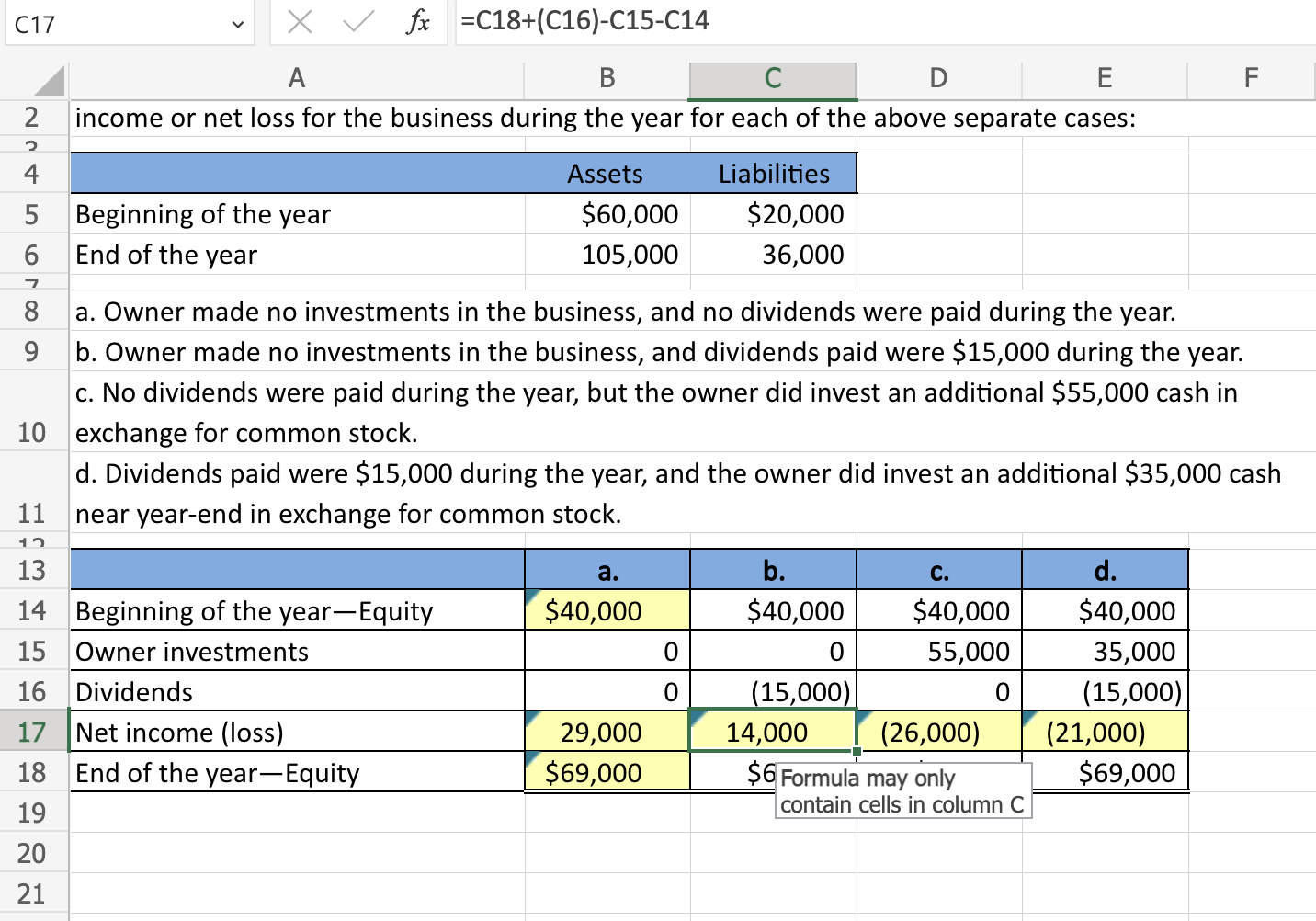Click the Liabilities header cell
Screen dimensions: 1316x921
pos(773,174)
